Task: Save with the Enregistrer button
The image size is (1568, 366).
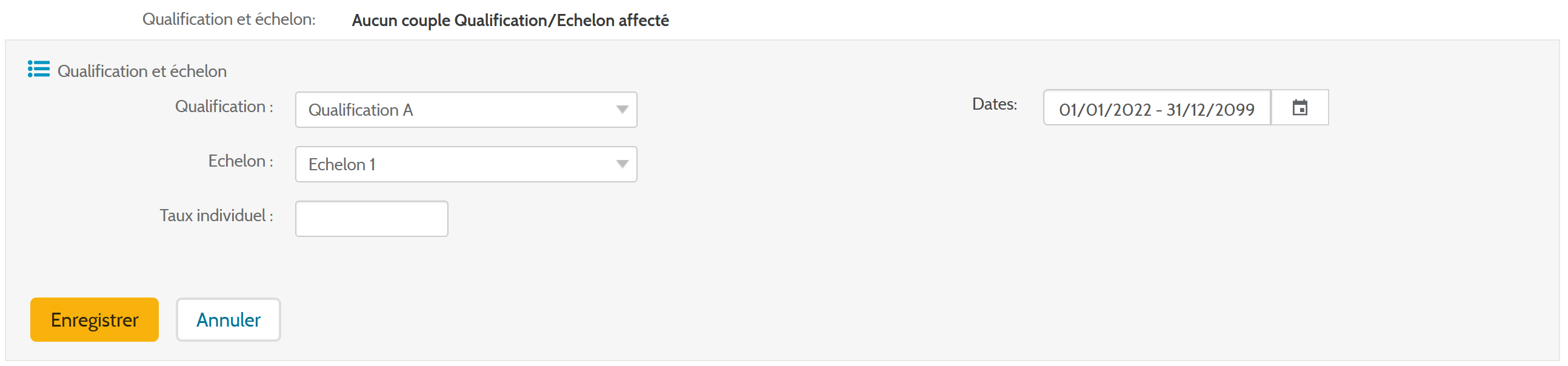Action: (x=95, y=321)
